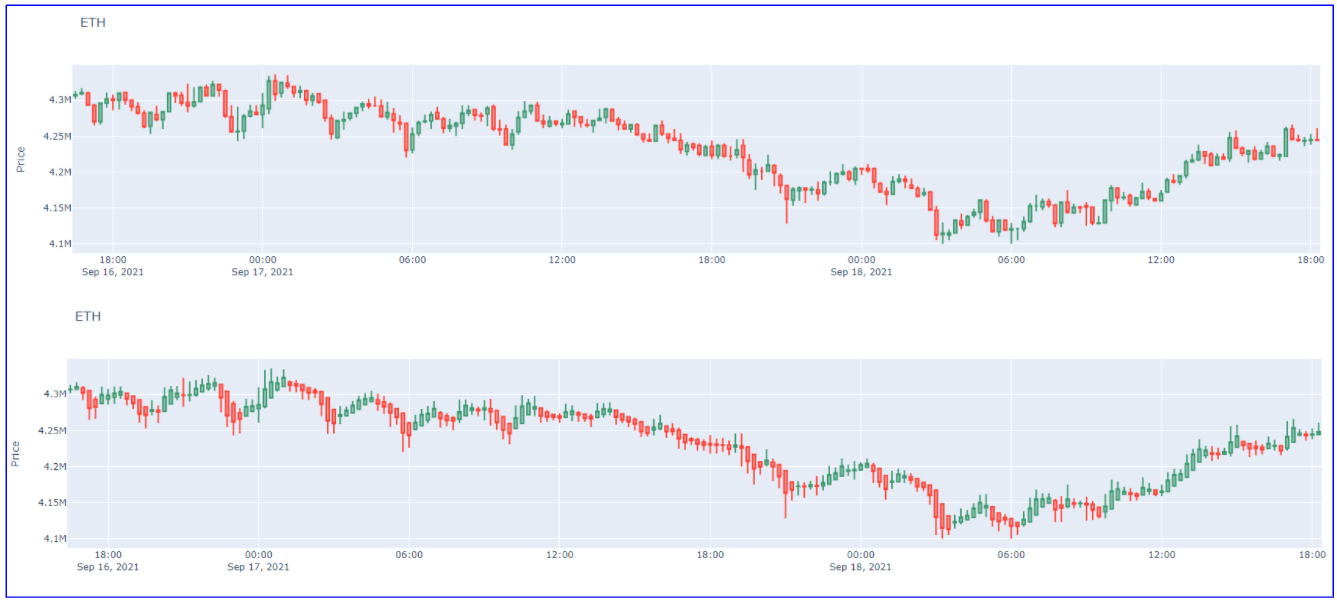Click the 4.2M tick on the upper chart

click(x=59, y=172)
